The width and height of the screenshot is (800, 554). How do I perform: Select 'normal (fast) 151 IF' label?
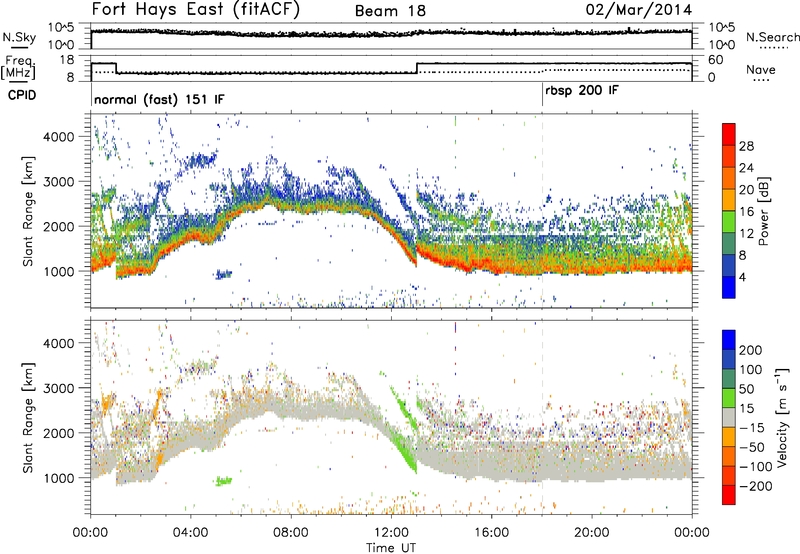[x=159, y=99]
